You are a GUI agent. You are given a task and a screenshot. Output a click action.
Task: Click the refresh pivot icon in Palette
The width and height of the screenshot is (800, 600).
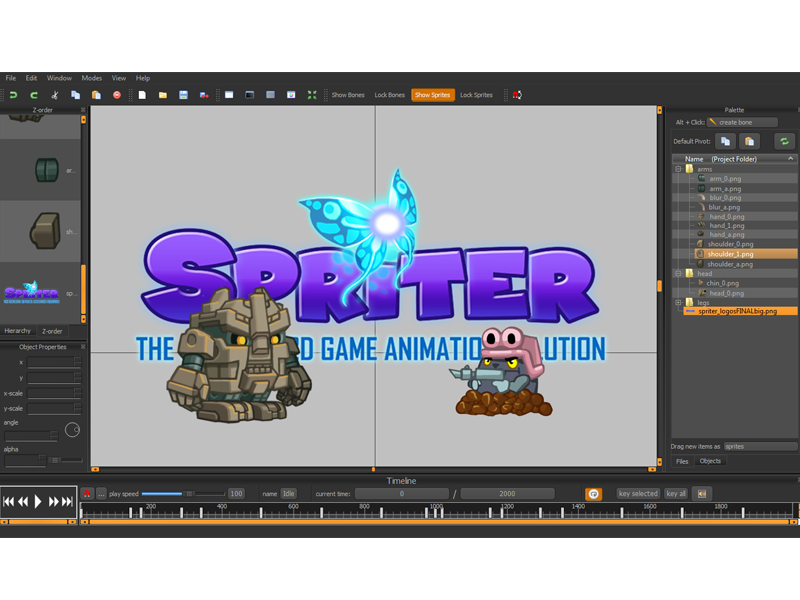[x=784, y=141]
